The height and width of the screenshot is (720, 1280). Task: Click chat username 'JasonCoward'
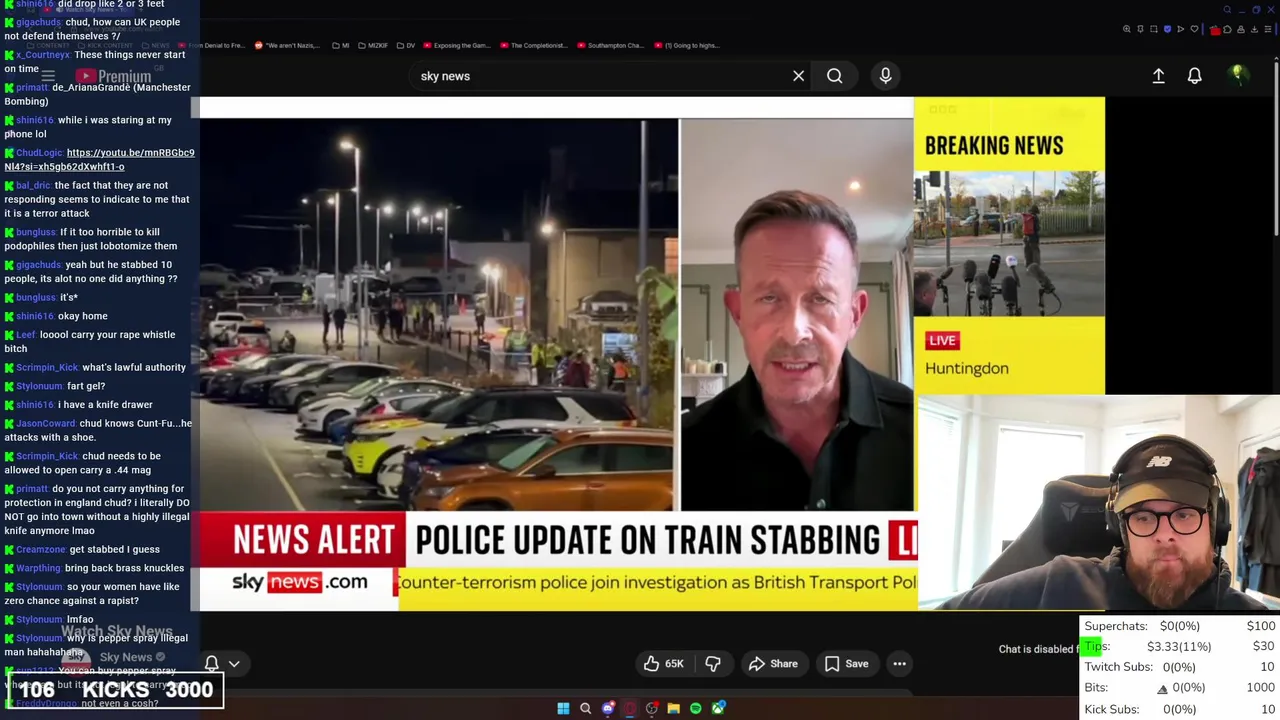point(45,423)
